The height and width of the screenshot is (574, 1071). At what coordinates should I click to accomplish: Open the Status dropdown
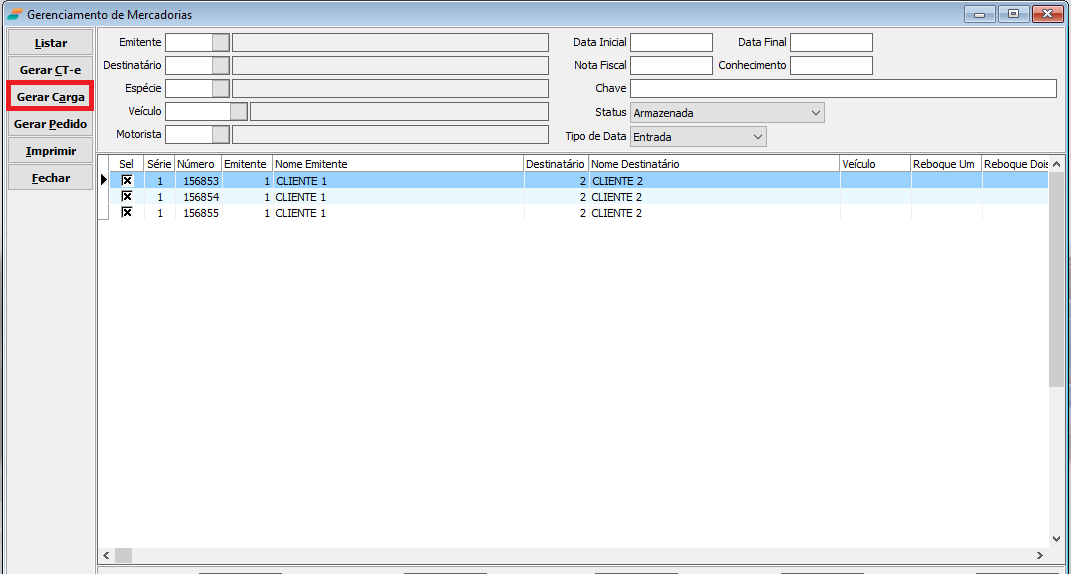(816, 113)
